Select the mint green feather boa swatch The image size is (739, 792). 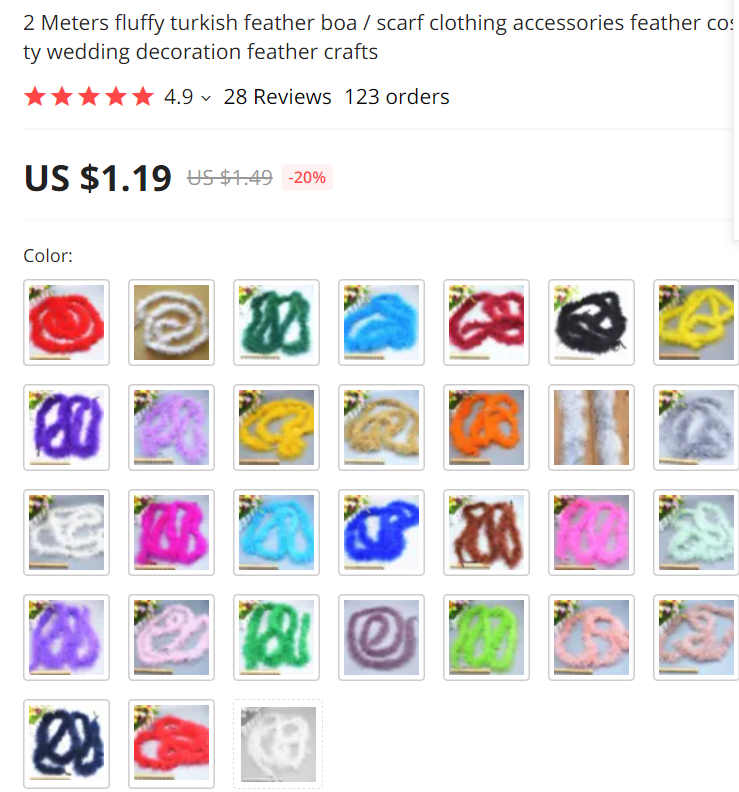coord(696,532)
